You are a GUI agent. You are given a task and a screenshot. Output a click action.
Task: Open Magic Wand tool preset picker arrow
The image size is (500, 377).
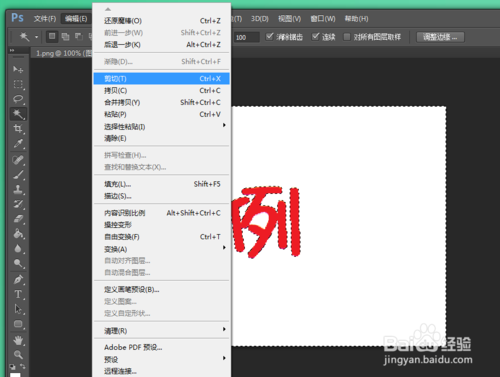click(x=36, y=37)
